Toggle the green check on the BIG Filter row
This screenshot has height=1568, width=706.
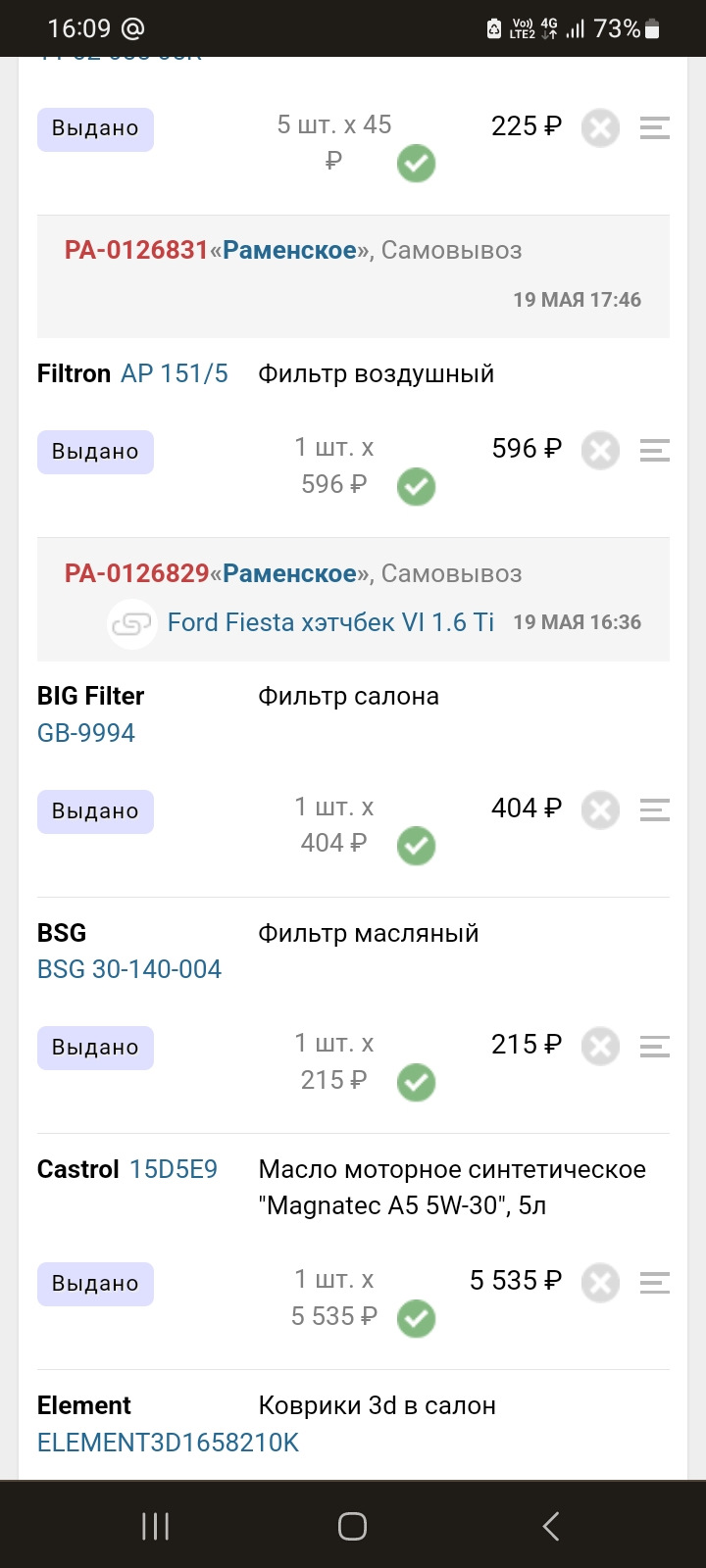pos(416,846)
